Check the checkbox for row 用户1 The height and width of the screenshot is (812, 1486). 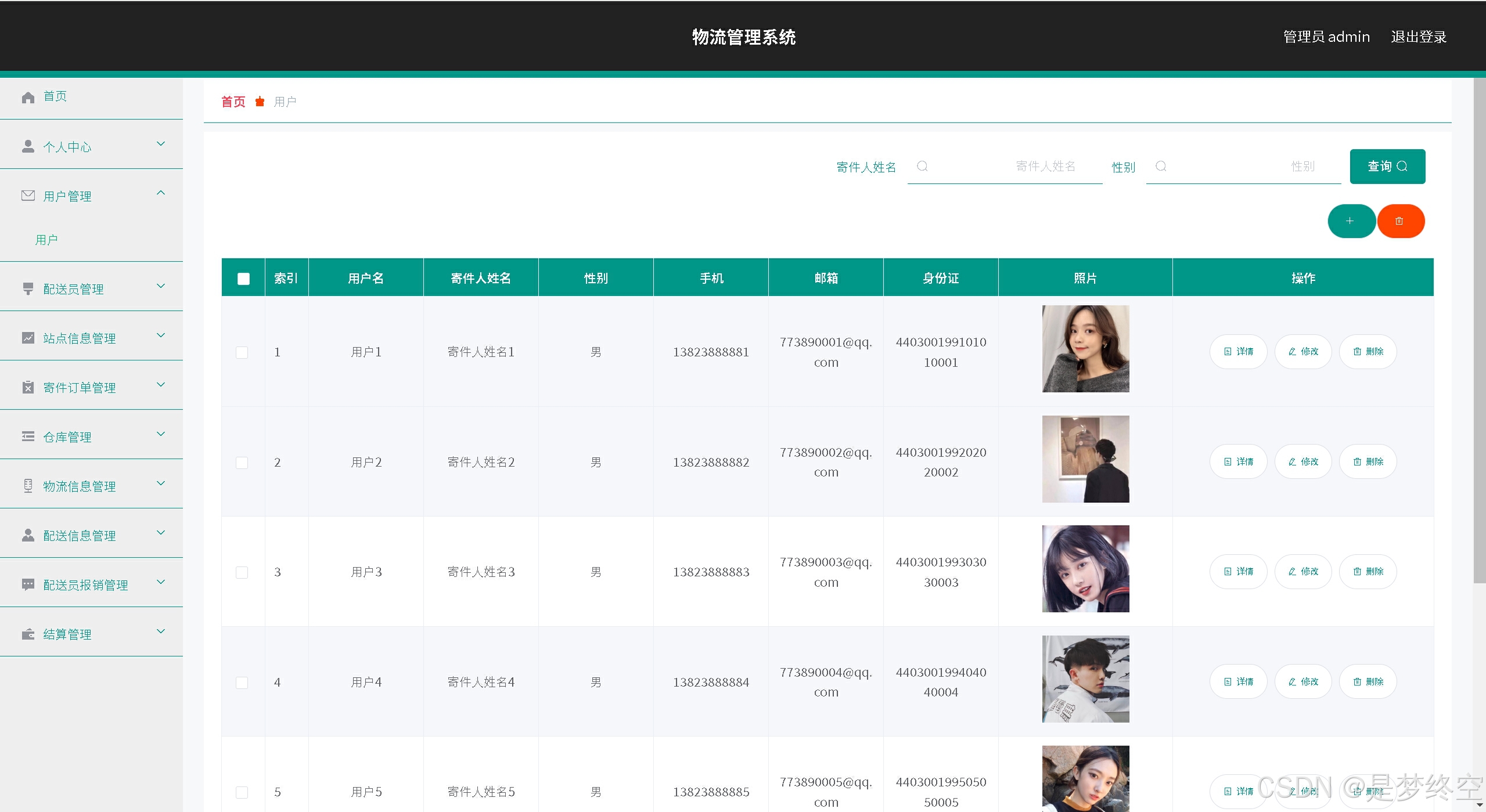tap(242, 352)
